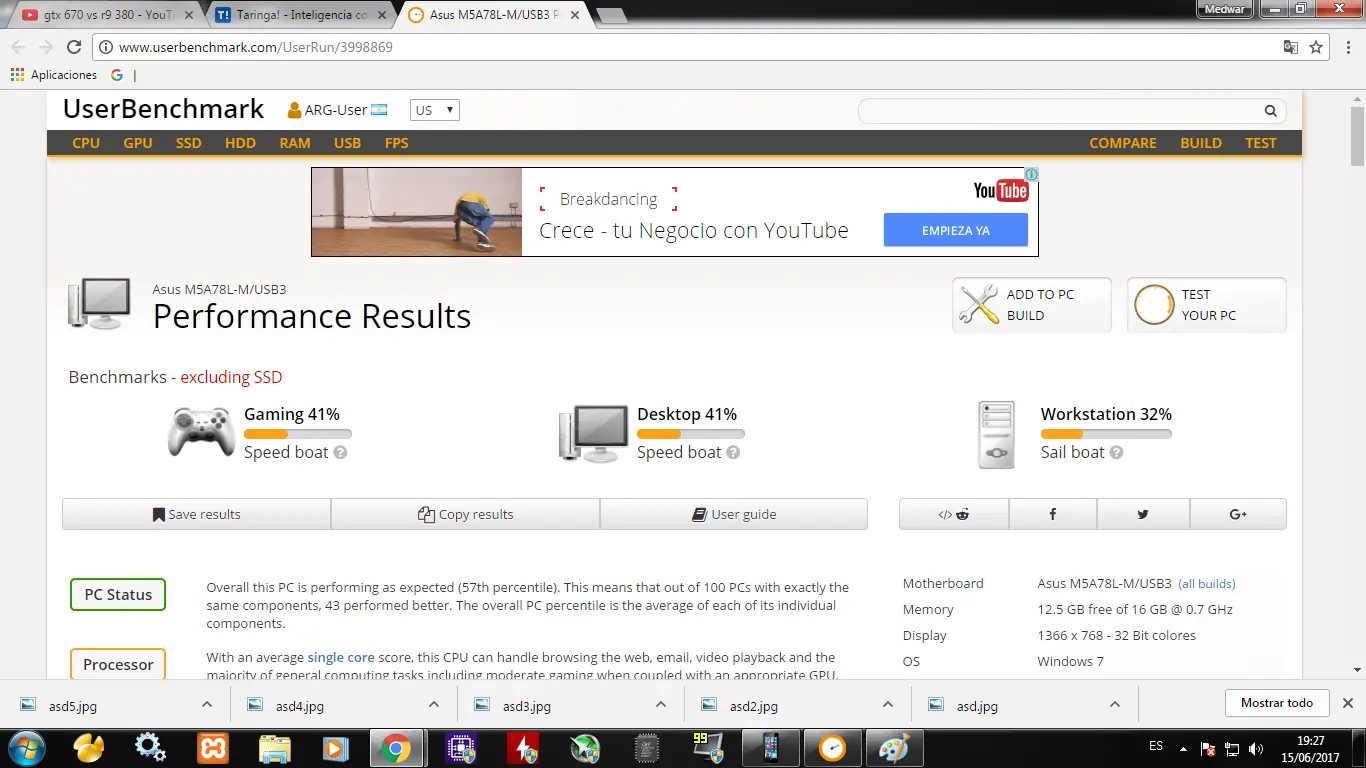Viewport: 1366px width, 768px height.
Task: Click the Copy results button
Action: tap(465, 514)
